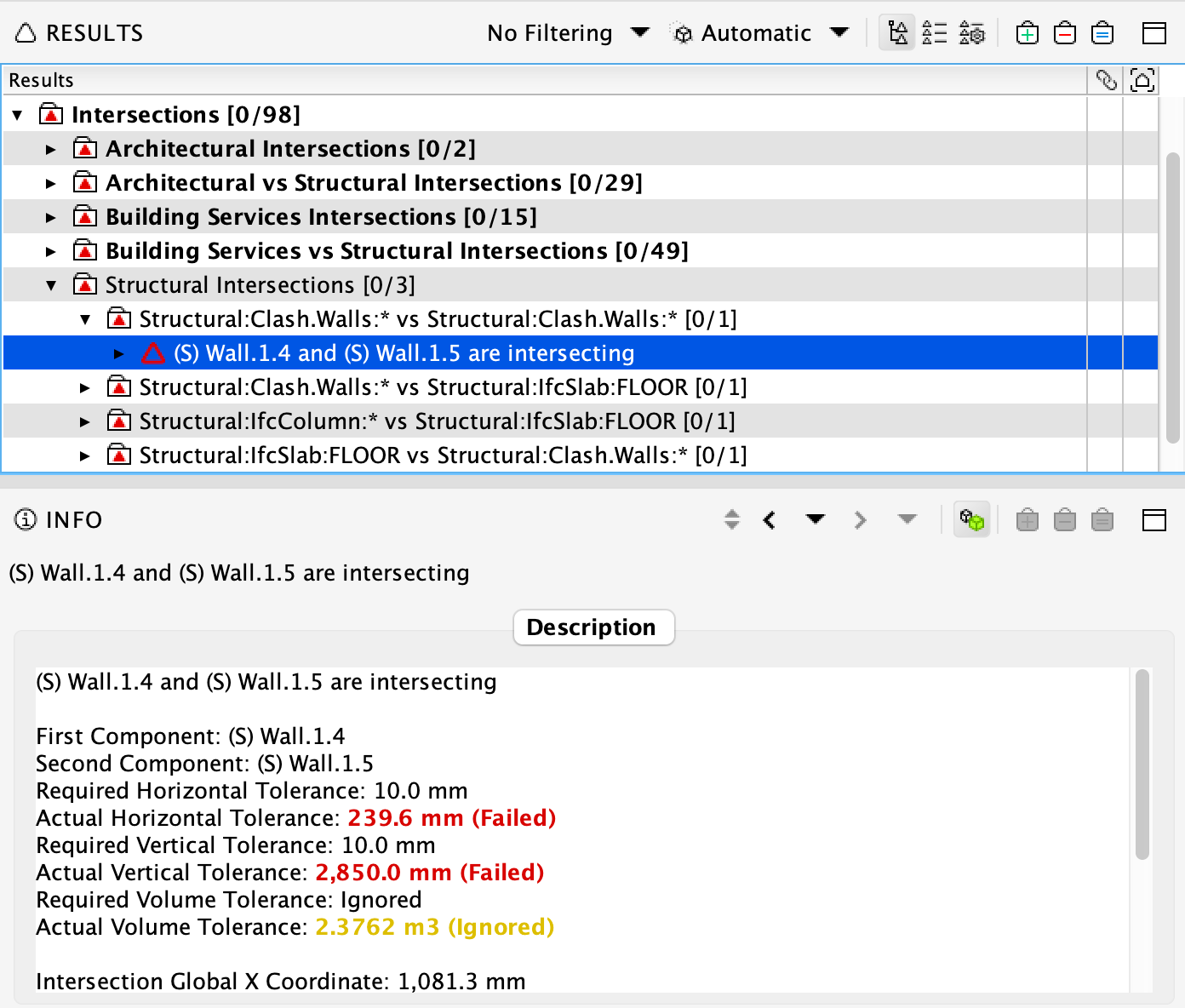Click the link column header icon

tap(1106, 80)
